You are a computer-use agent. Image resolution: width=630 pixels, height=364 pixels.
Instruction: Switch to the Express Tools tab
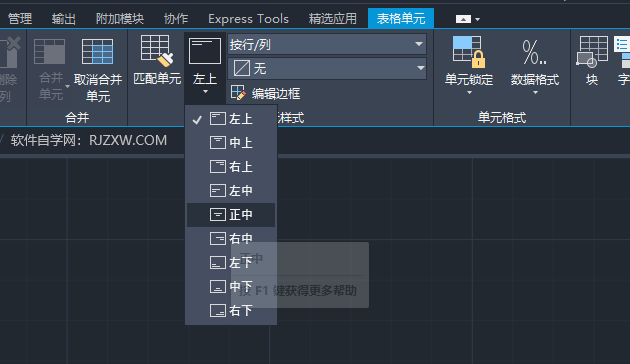[x=248, y=18]
